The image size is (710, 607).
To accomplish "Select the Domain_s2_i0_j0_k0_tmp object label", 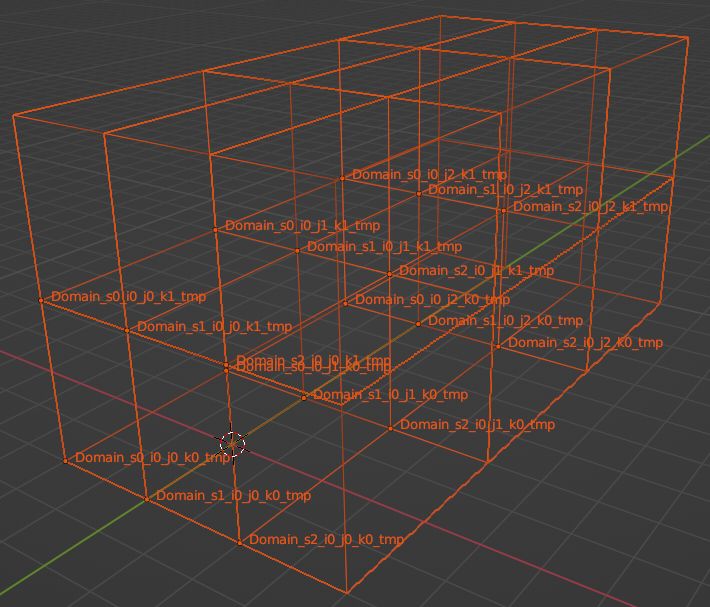I will pos(326,540).
